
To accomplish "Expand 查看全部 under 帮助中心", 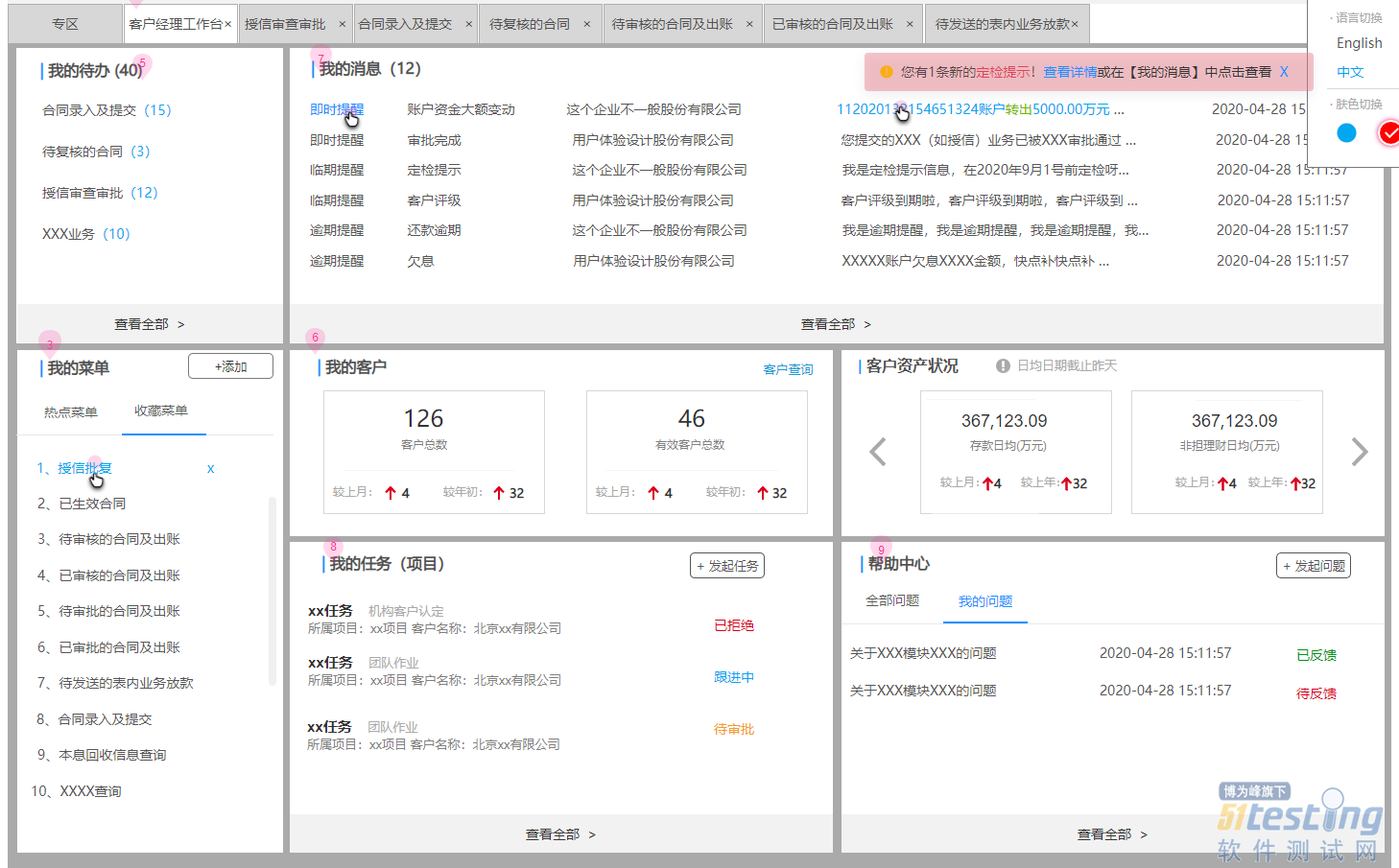I will [1112, 834].
